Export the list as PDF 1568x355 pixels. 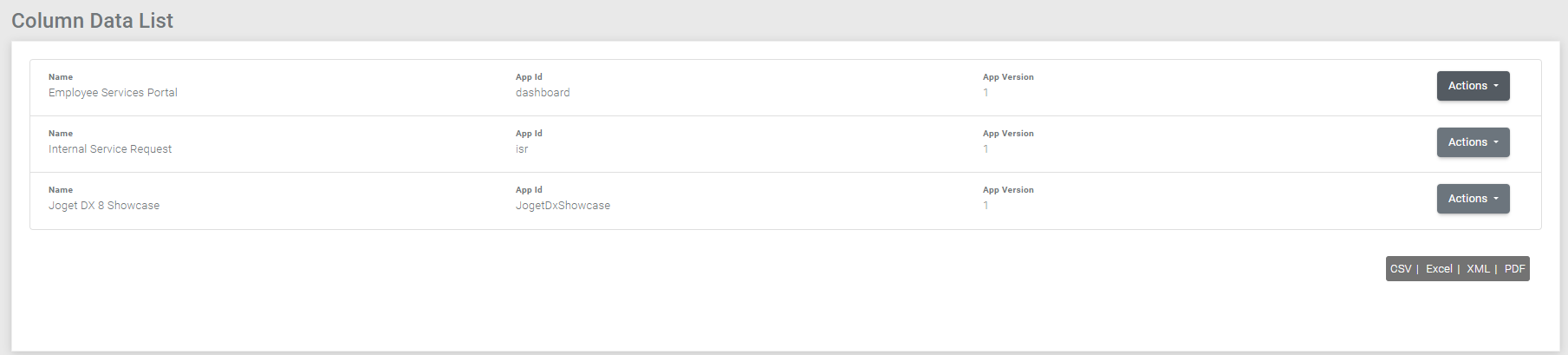[1514, 269]
